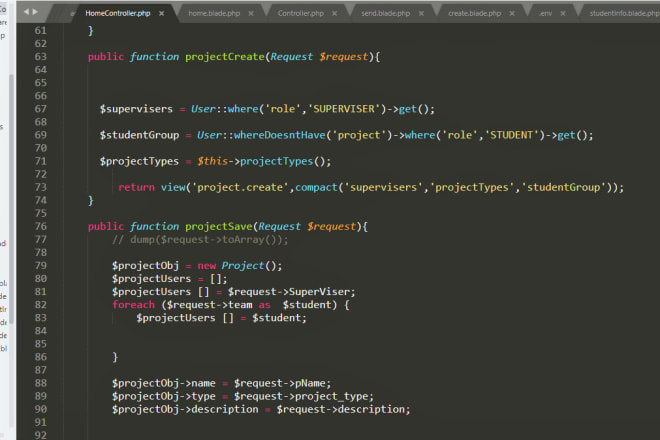The width and height of the screenshot is (660, 440).
Task: Click $projectObj->description on line 90
Action: [x=185, y=409]
